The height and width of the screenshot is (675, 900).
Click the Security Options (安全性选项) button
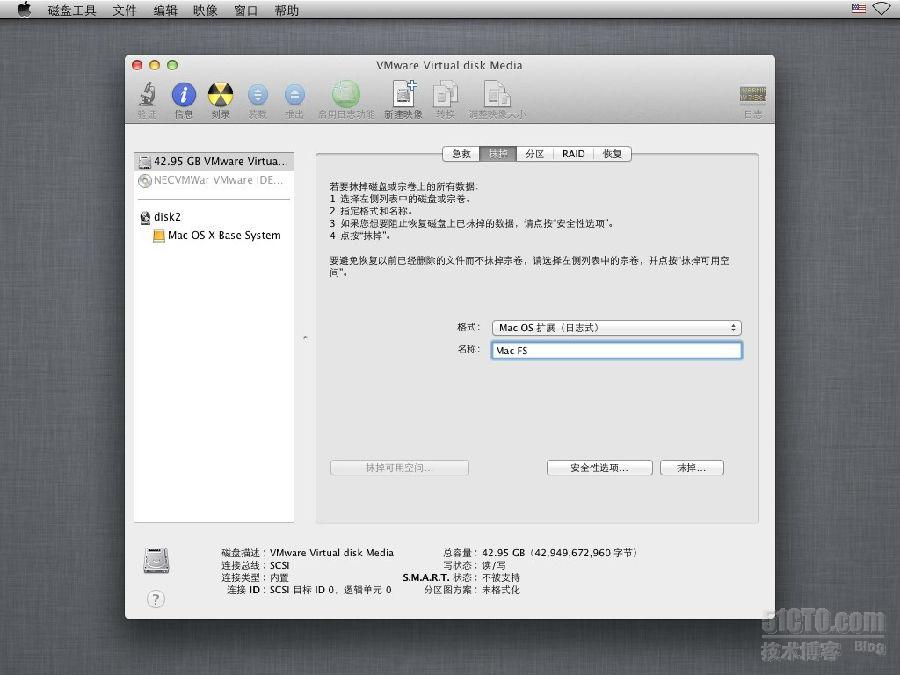coord(600,468)
